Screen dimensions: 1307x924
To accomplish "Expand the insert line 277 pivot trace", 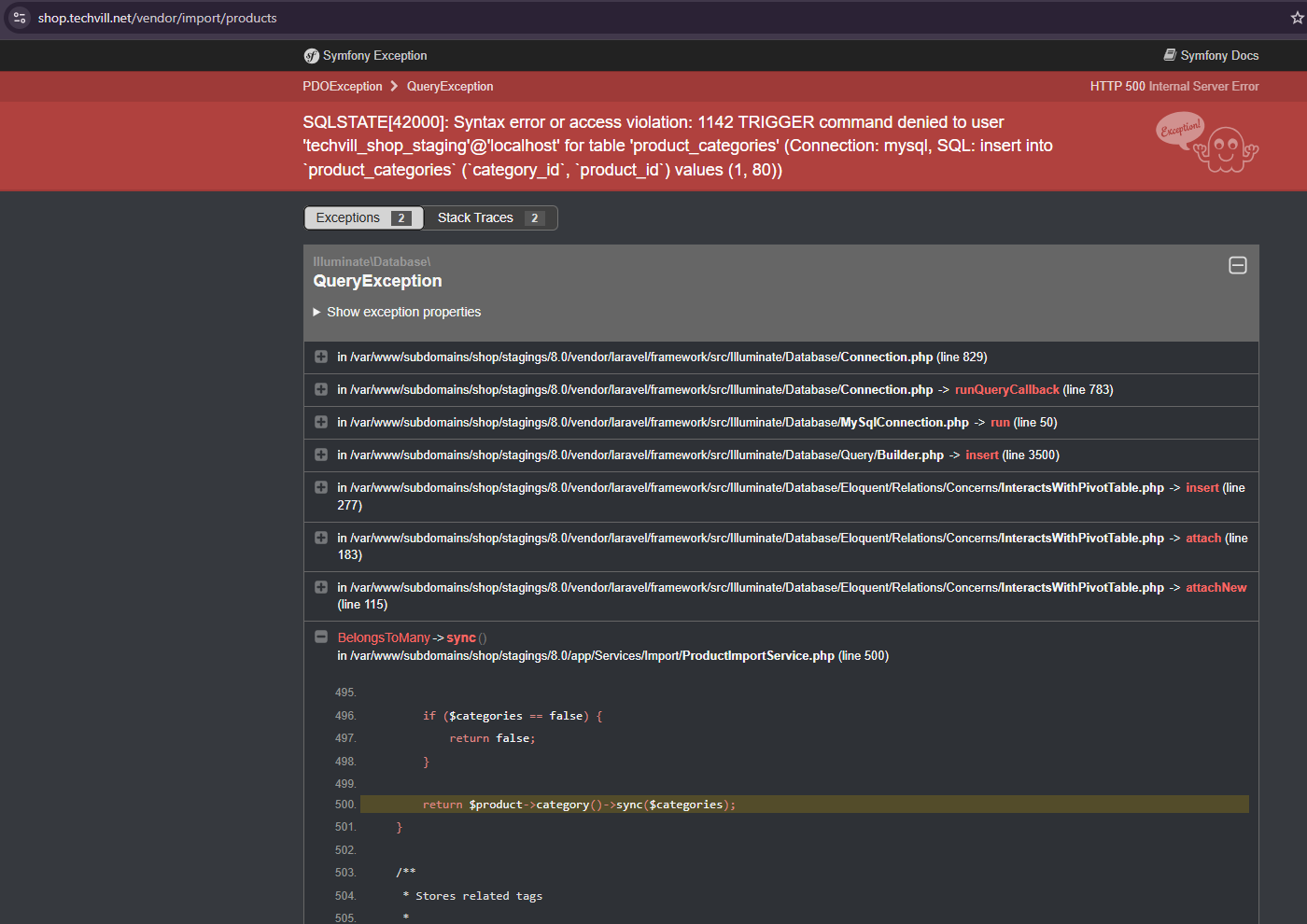I will pyautogui.click(x=321, y=488).
